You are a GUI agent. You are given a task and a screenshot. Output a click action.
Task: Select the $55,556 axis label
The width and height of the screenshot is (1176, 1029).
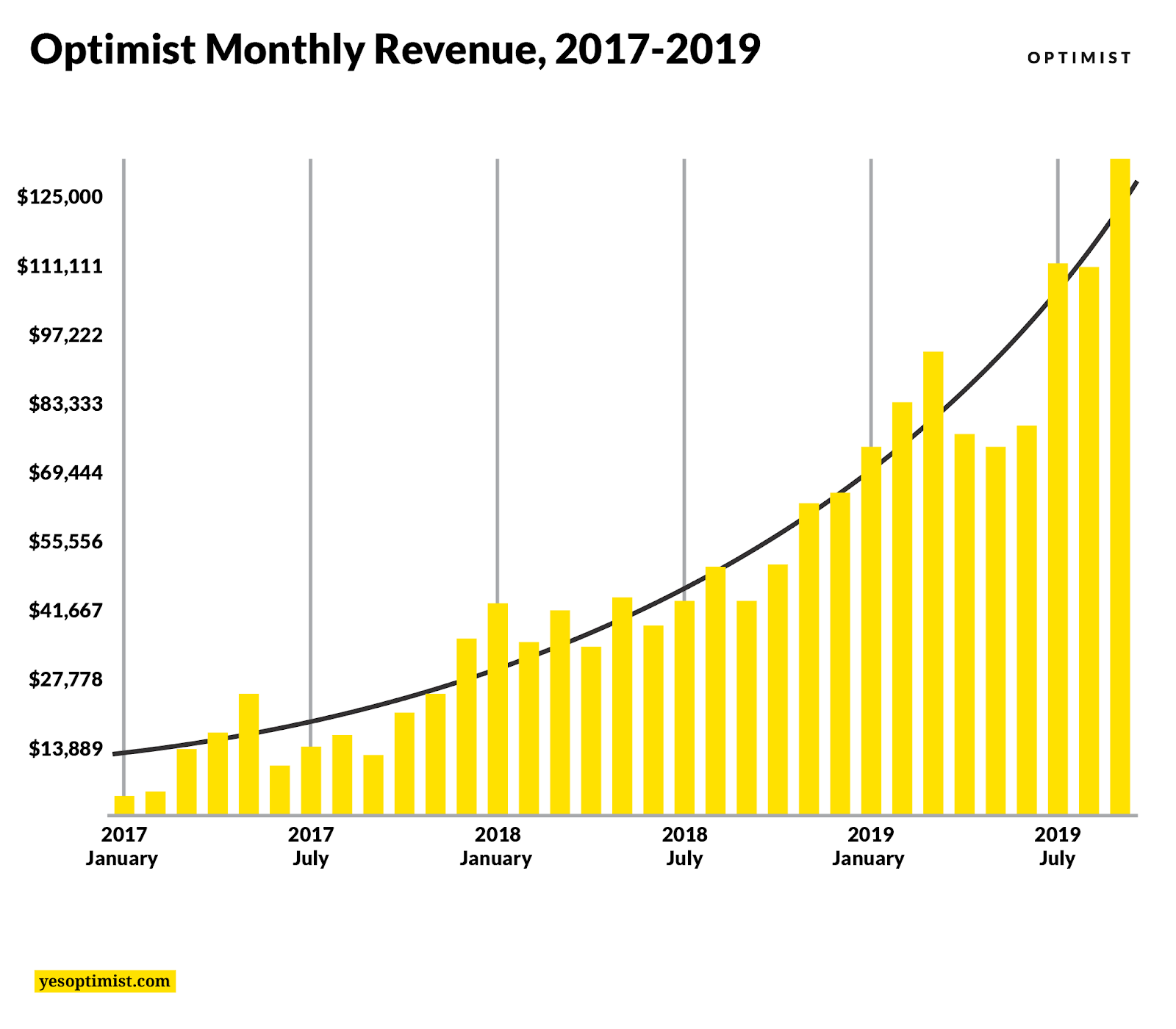point(65,542)
